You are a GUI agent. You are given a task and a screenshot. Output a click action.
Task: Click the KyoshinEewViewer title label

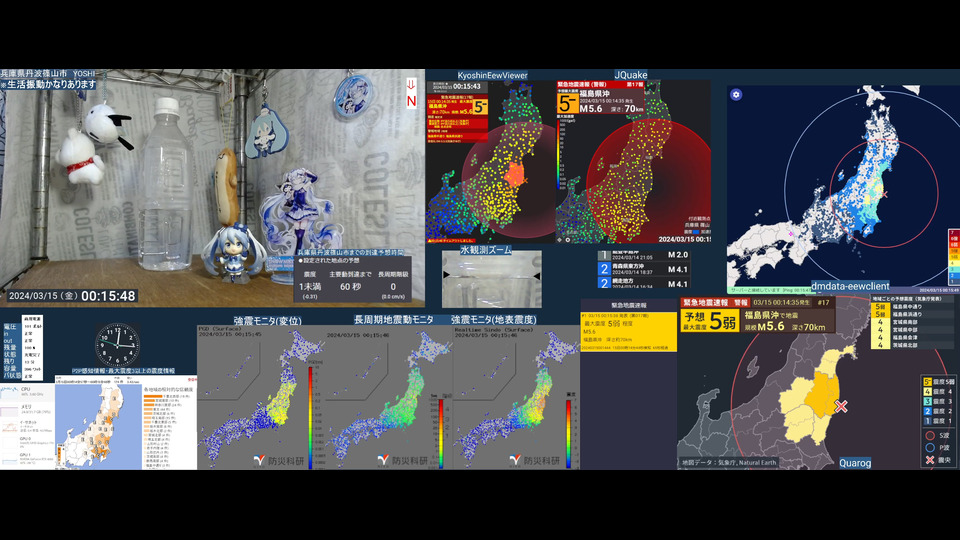point(492,75)
